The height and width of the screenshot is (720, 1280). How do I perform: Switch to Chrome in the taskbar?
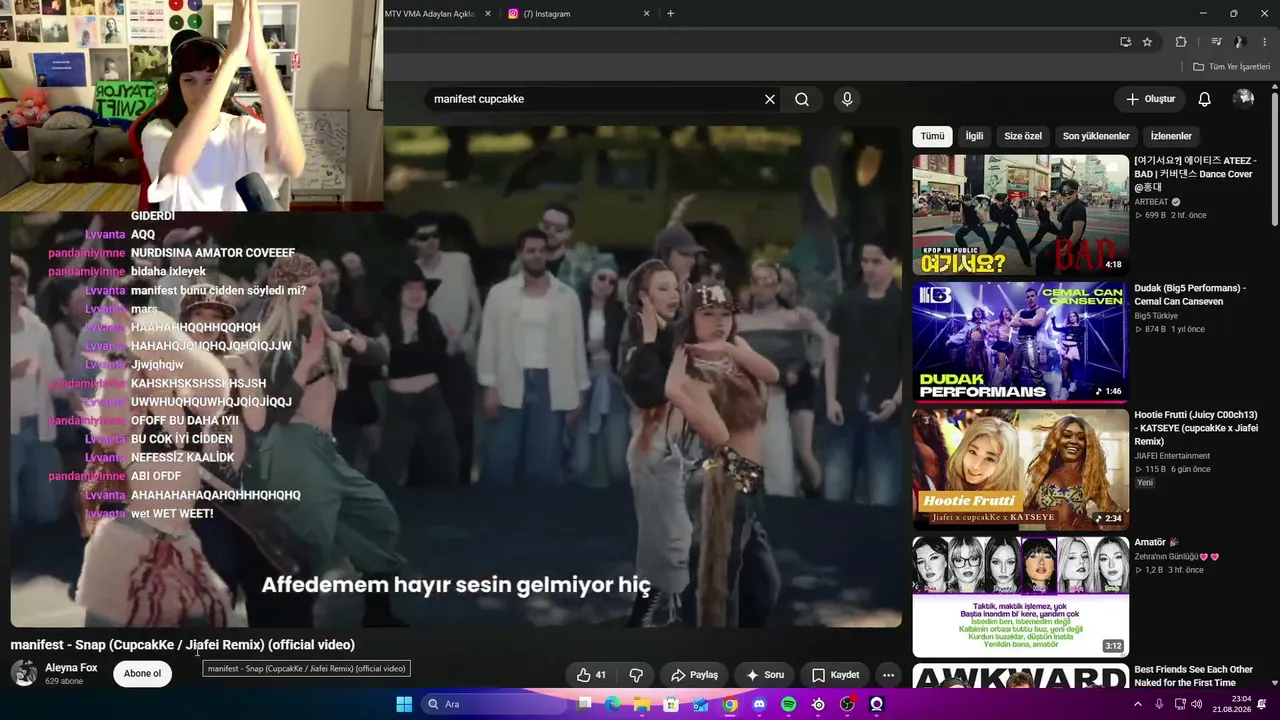[x=730, y=704]
